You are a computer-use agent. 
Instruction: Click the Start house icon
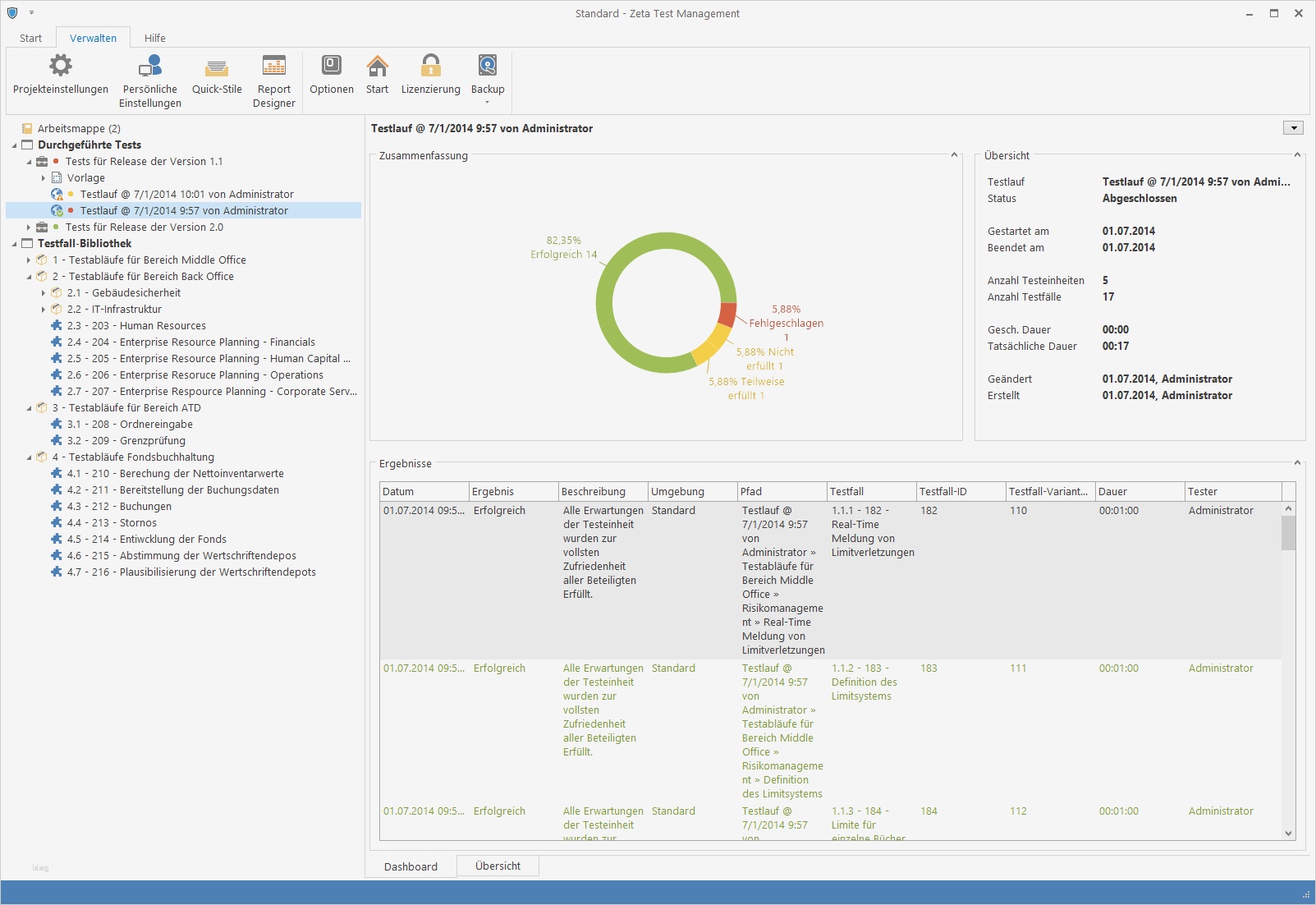click(377, 66)
